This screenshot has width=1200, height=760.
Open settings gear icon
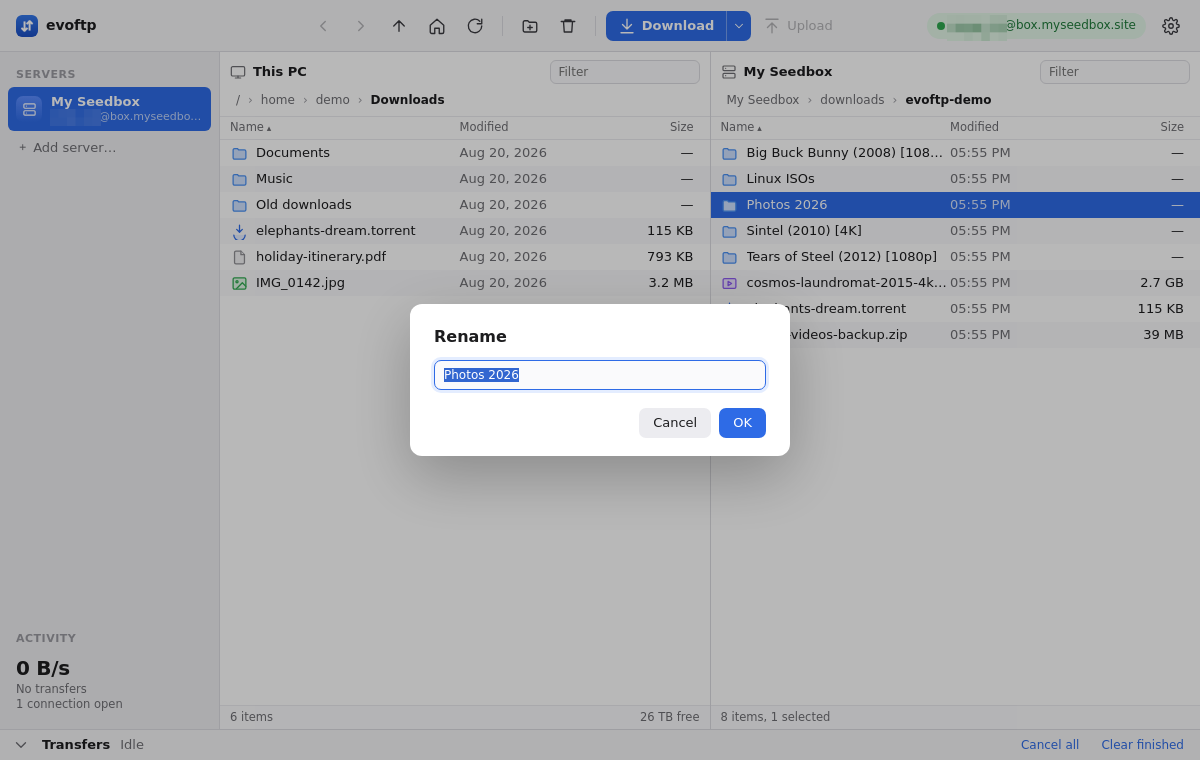1171,26
